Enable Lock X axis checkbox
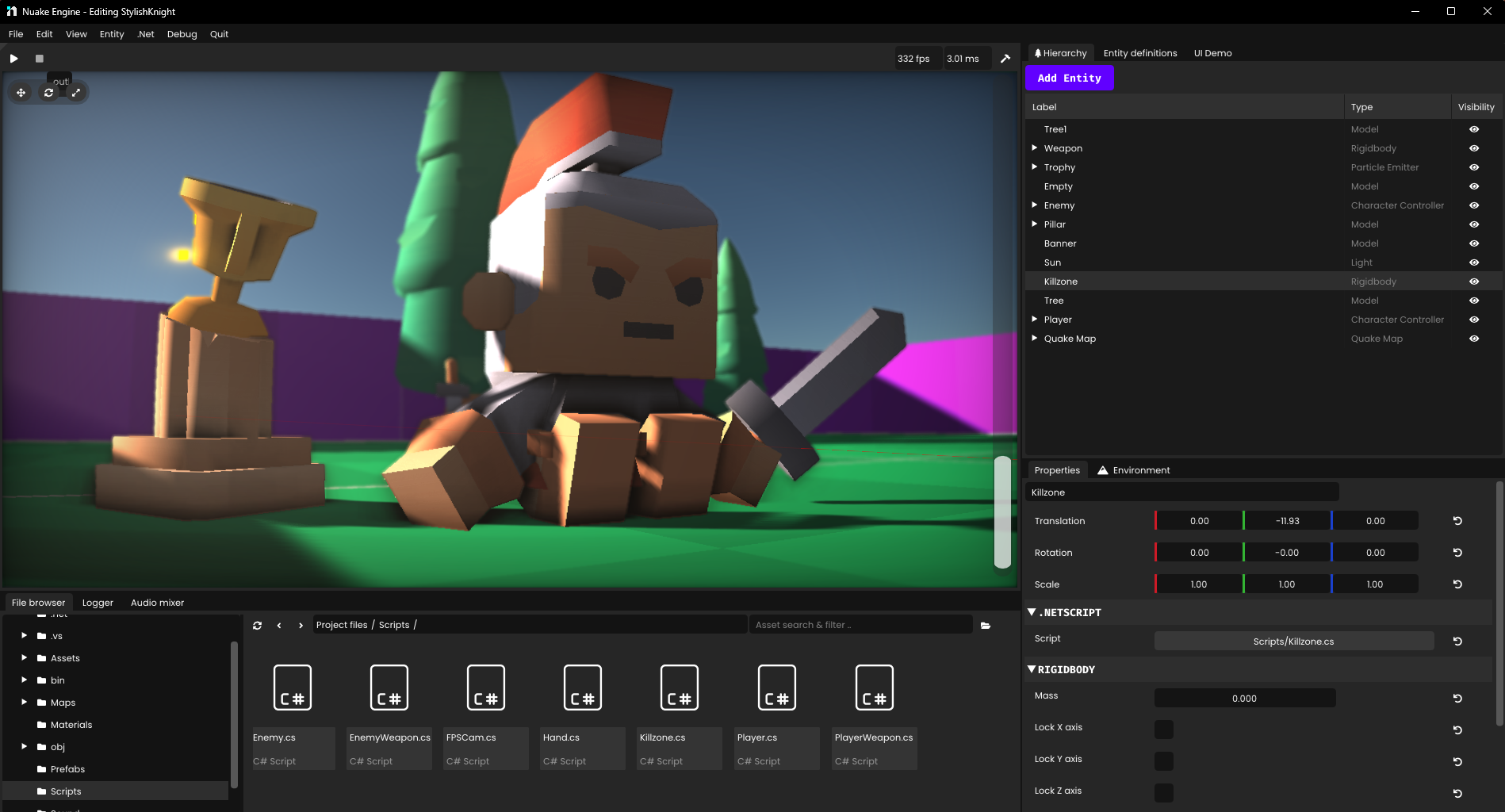The width and height of the screenshot is (1505, 812). [1164, 730]
